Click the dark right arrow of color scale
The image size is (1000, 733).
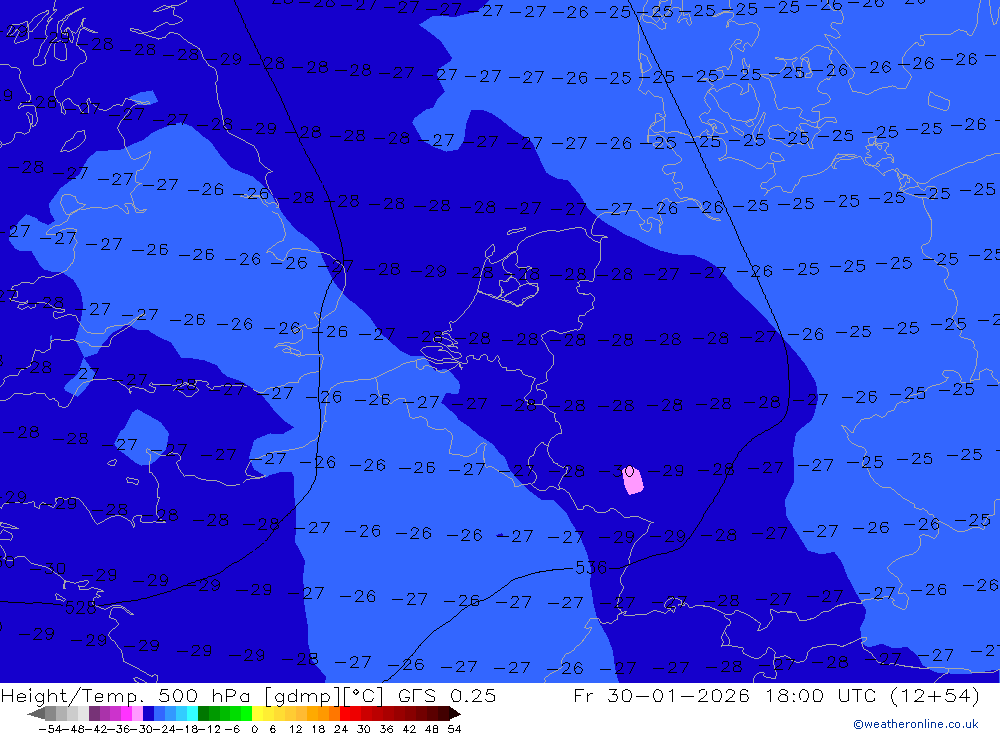tap(455, 714)
